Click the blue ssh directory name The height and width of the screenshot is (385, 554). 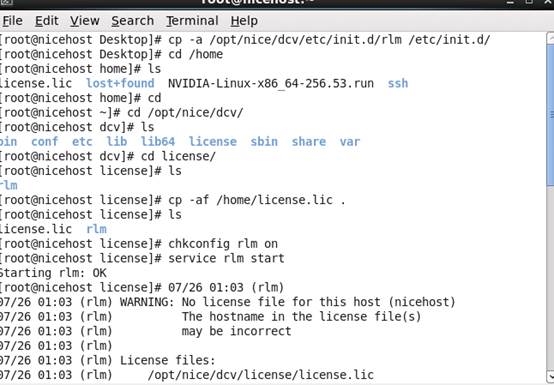coord(398,83)
